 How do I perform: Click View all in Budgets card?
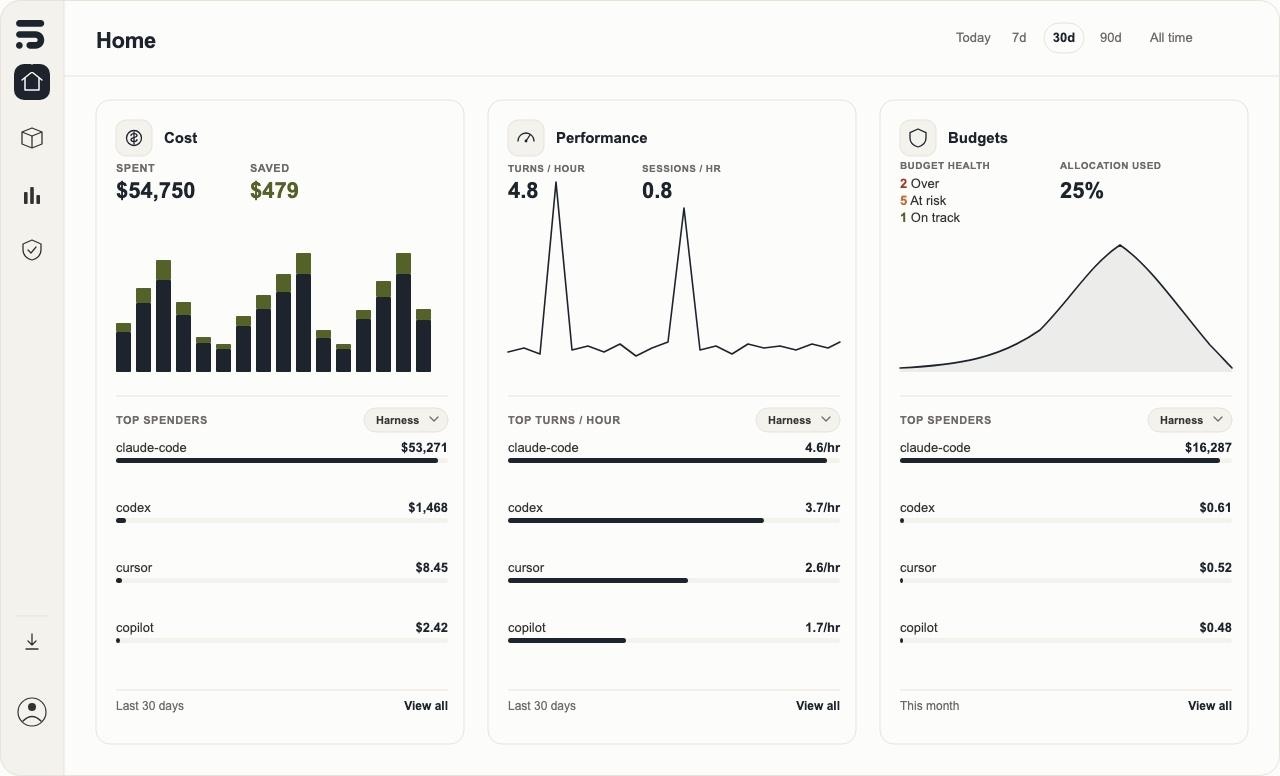[1210, 706]
